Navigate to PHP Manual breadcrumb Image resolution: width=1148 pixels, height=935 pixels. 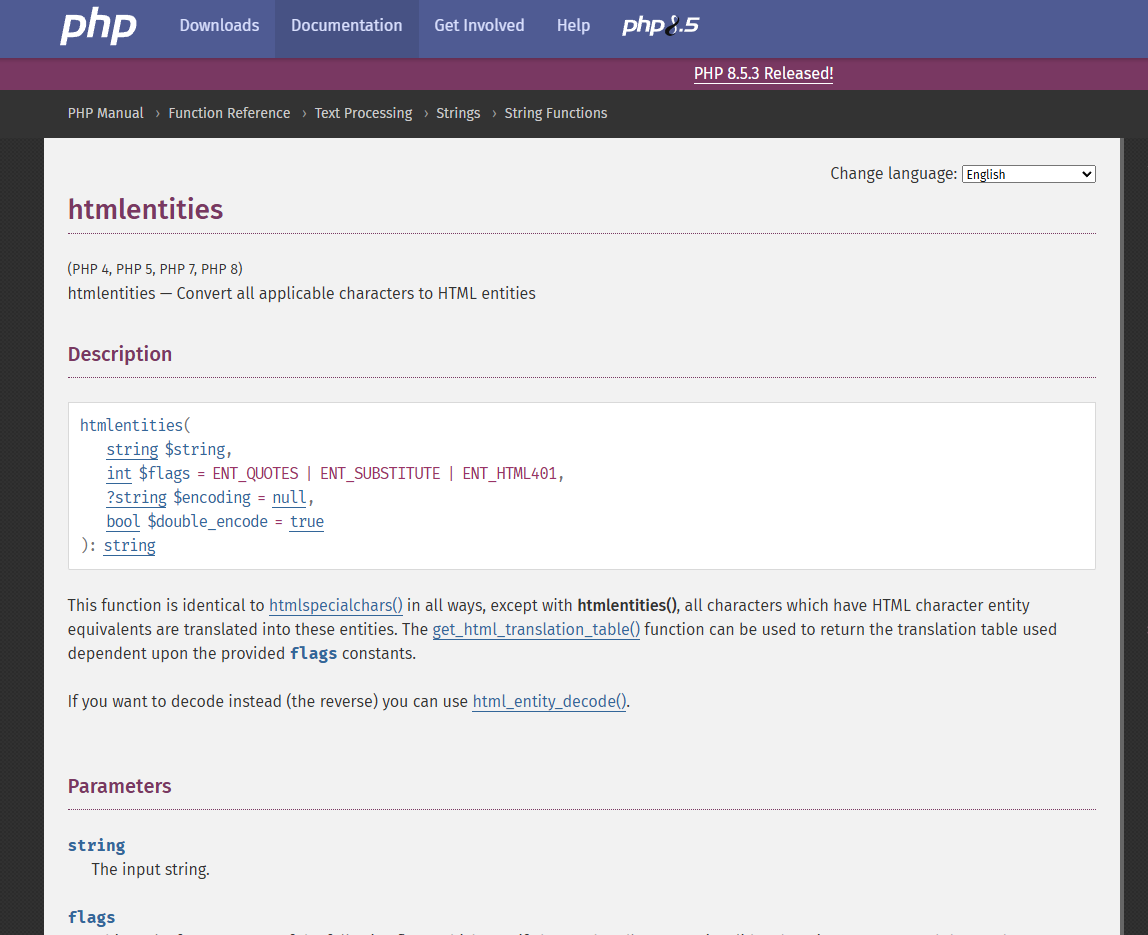pyautogui.click(x=106, y=113)
